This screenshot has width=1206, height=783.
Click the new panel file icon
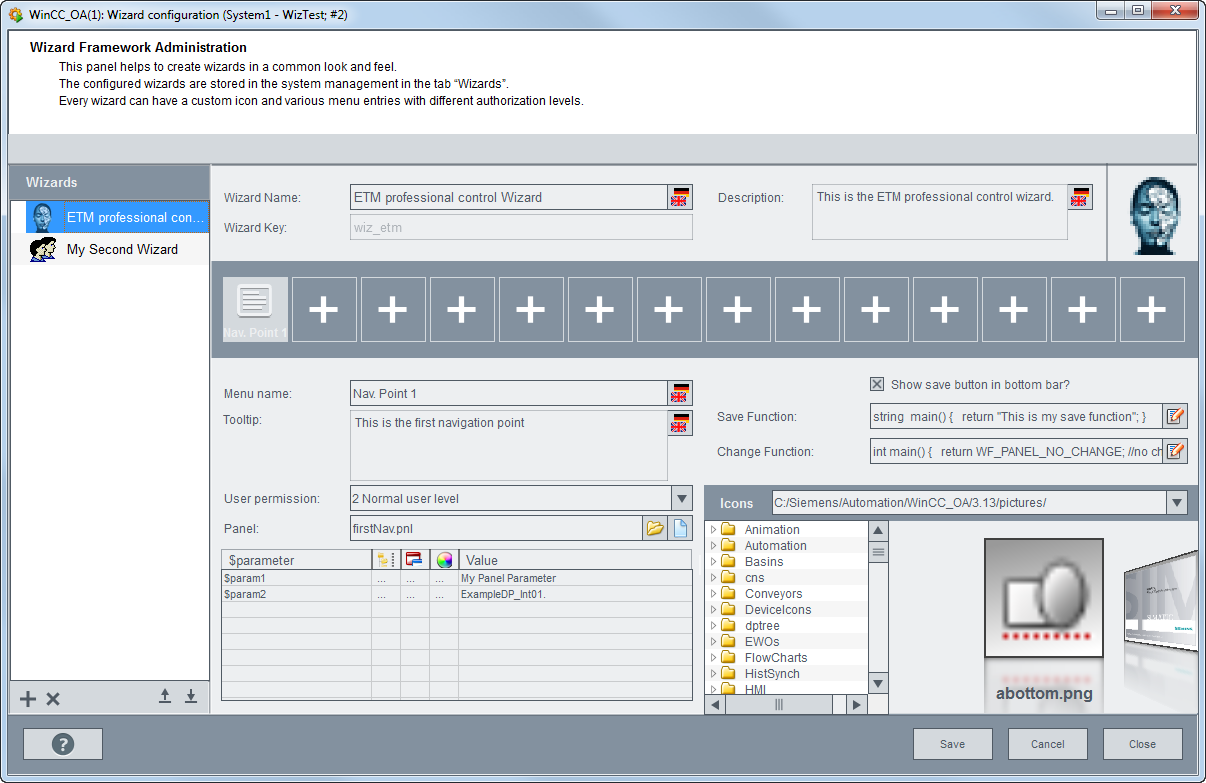[680, 528]
